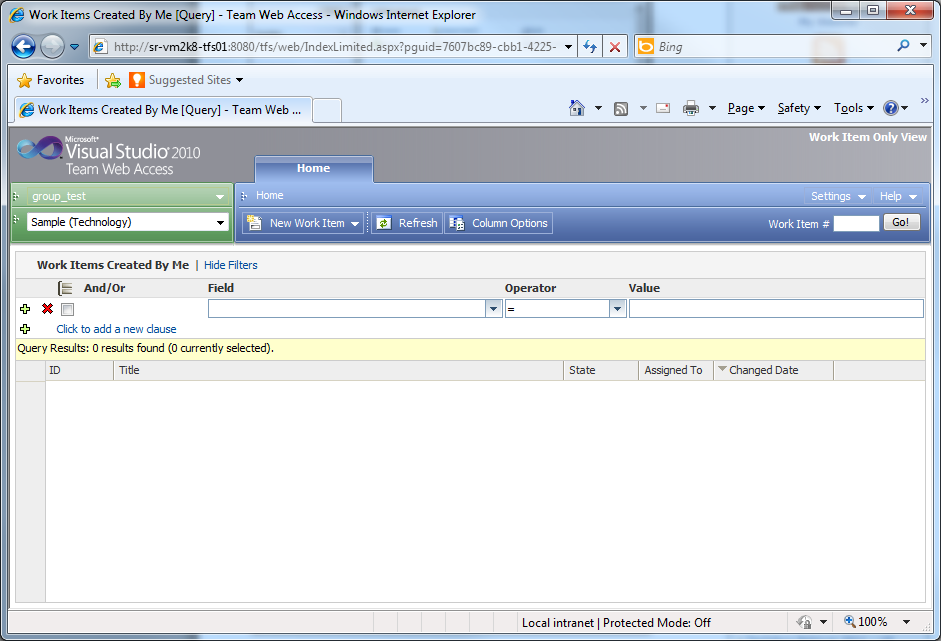Image resolution: width=941 pixels, height=641 pixels.
Task: Click the plus icon to insert clause in first row
Action: tap(25, 309)
